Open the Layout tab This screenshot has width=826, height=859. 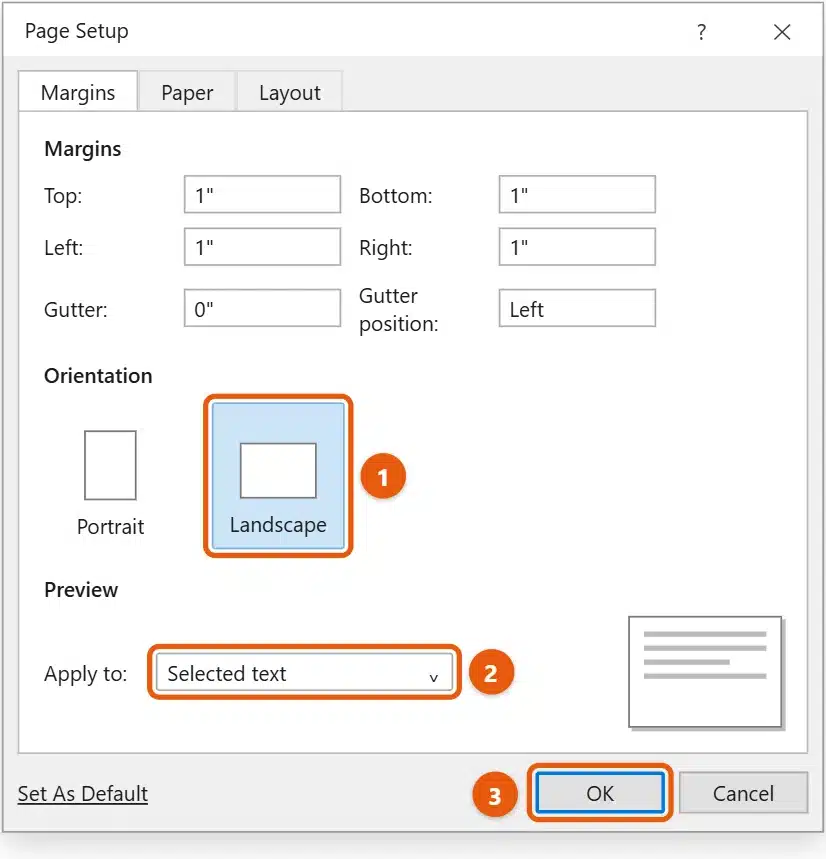(x=290, y=92)
